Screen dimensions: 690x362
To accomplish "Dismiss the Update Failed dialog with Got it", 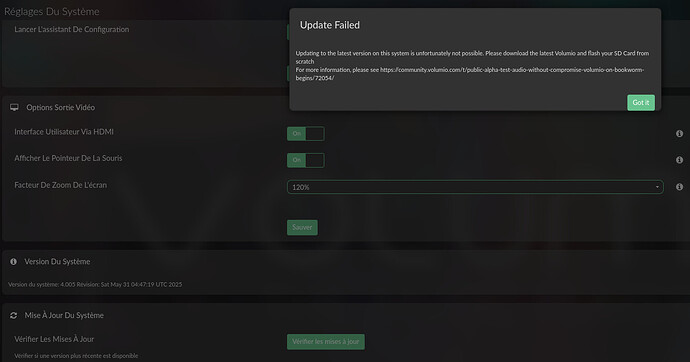I will tap(641, 102).
